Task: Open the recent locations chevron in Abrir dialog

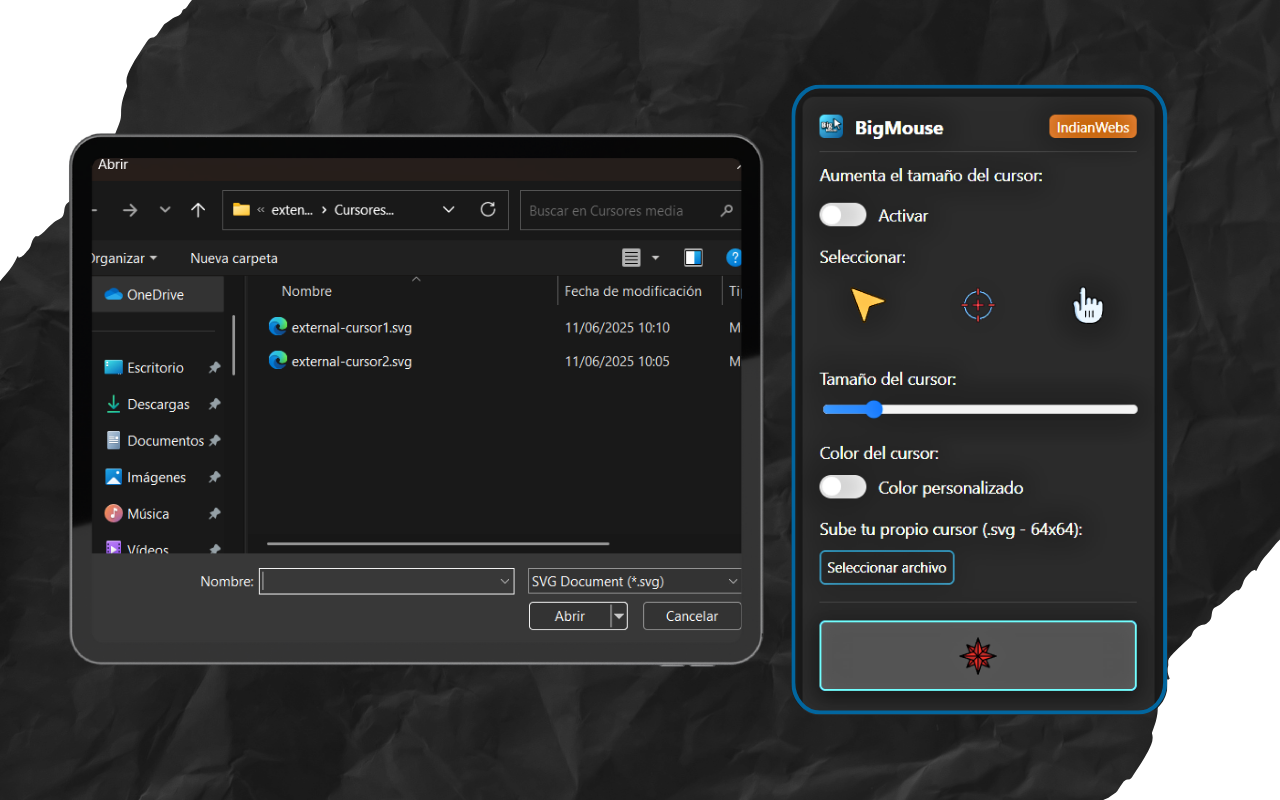Action: coord(165,210)
